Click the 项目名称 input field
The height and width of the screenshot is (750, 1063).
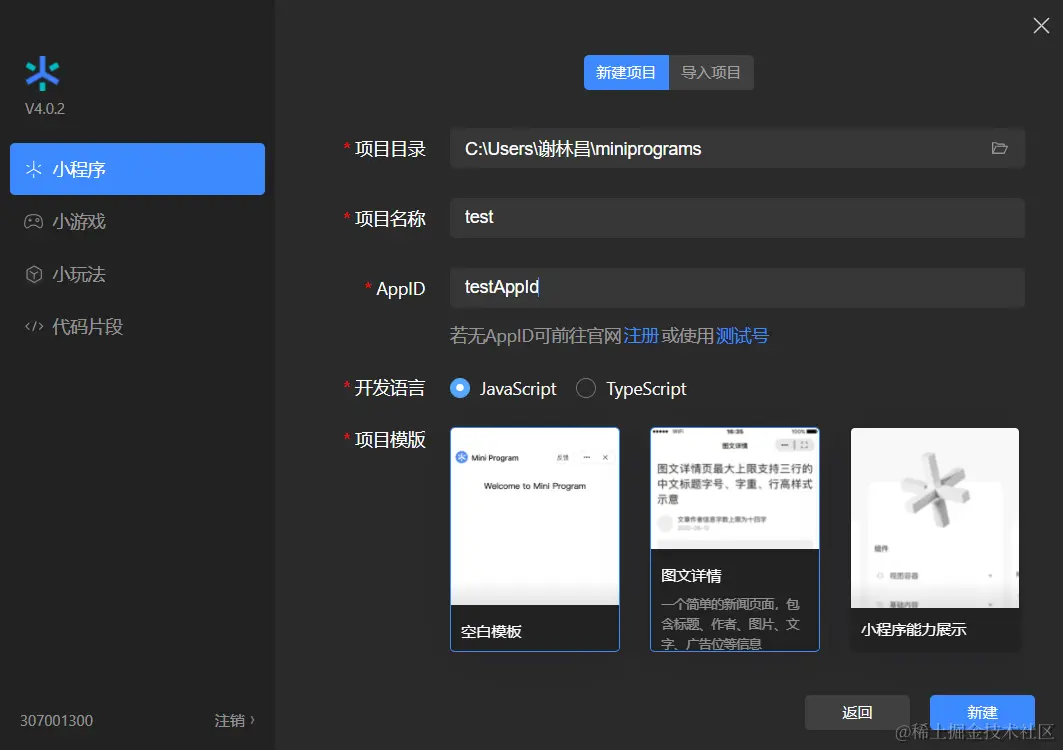tap(737, 218)
